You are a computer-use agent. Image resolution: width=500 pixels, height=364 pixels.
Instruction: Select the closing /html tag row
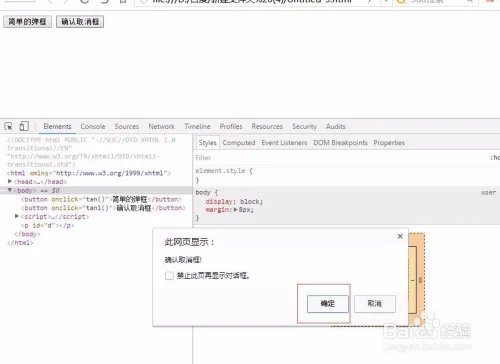click(x=20, y=243)
